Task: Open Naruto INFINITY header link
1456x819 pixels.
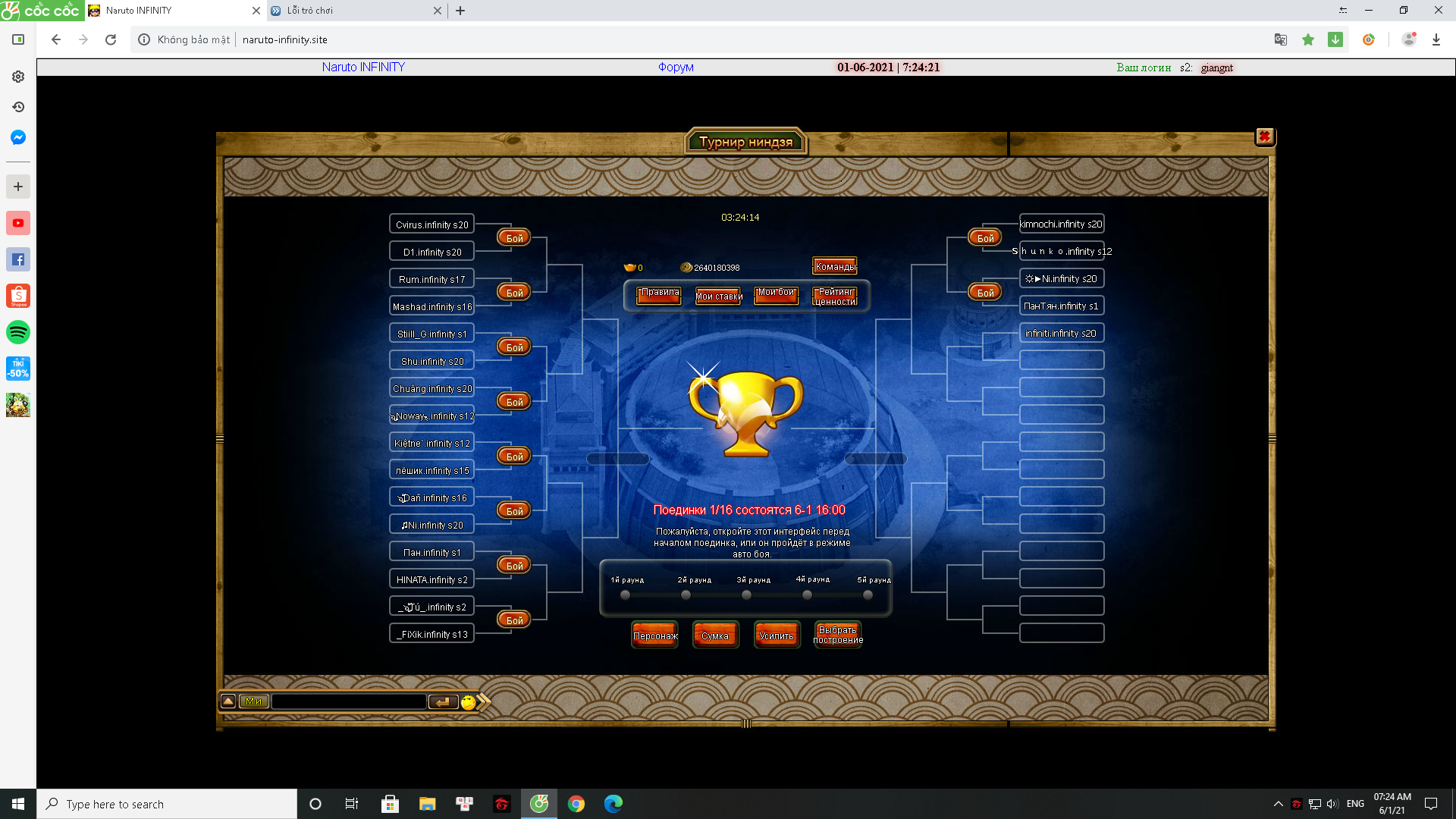Action: 363,67
